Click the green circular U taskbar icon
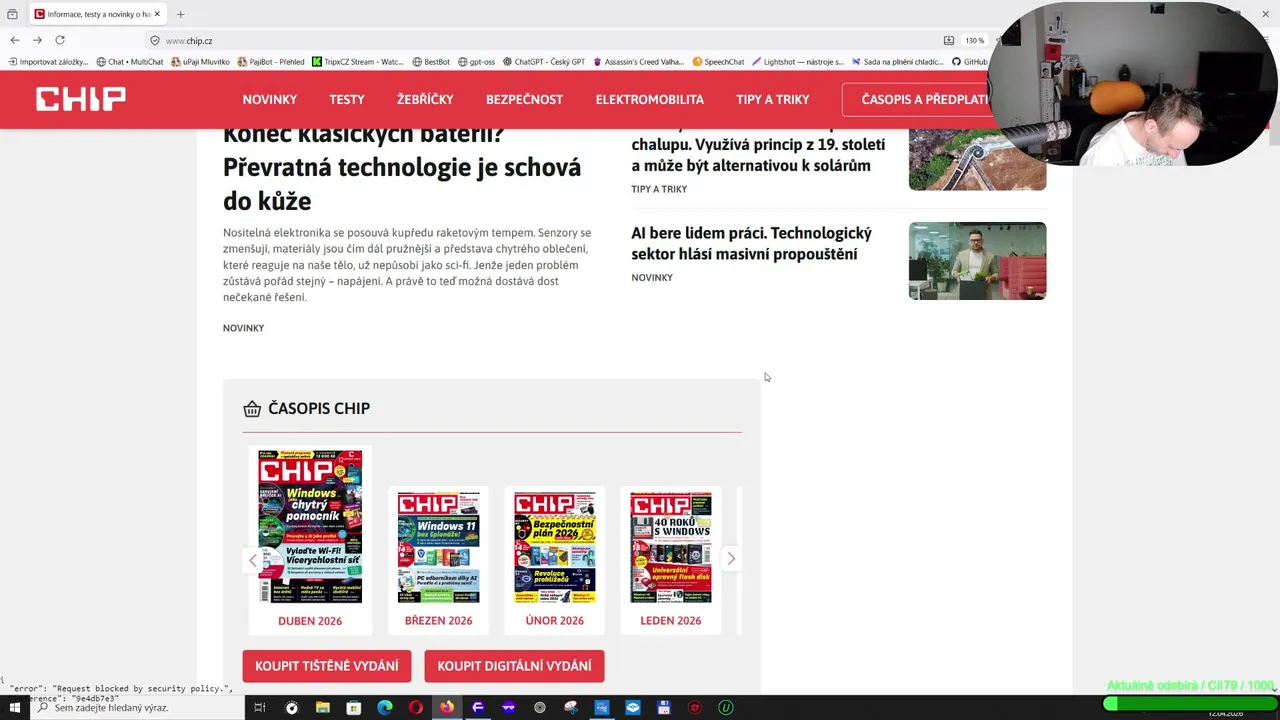This screenshot has height=720, width=1280. (x=726, y=708)
